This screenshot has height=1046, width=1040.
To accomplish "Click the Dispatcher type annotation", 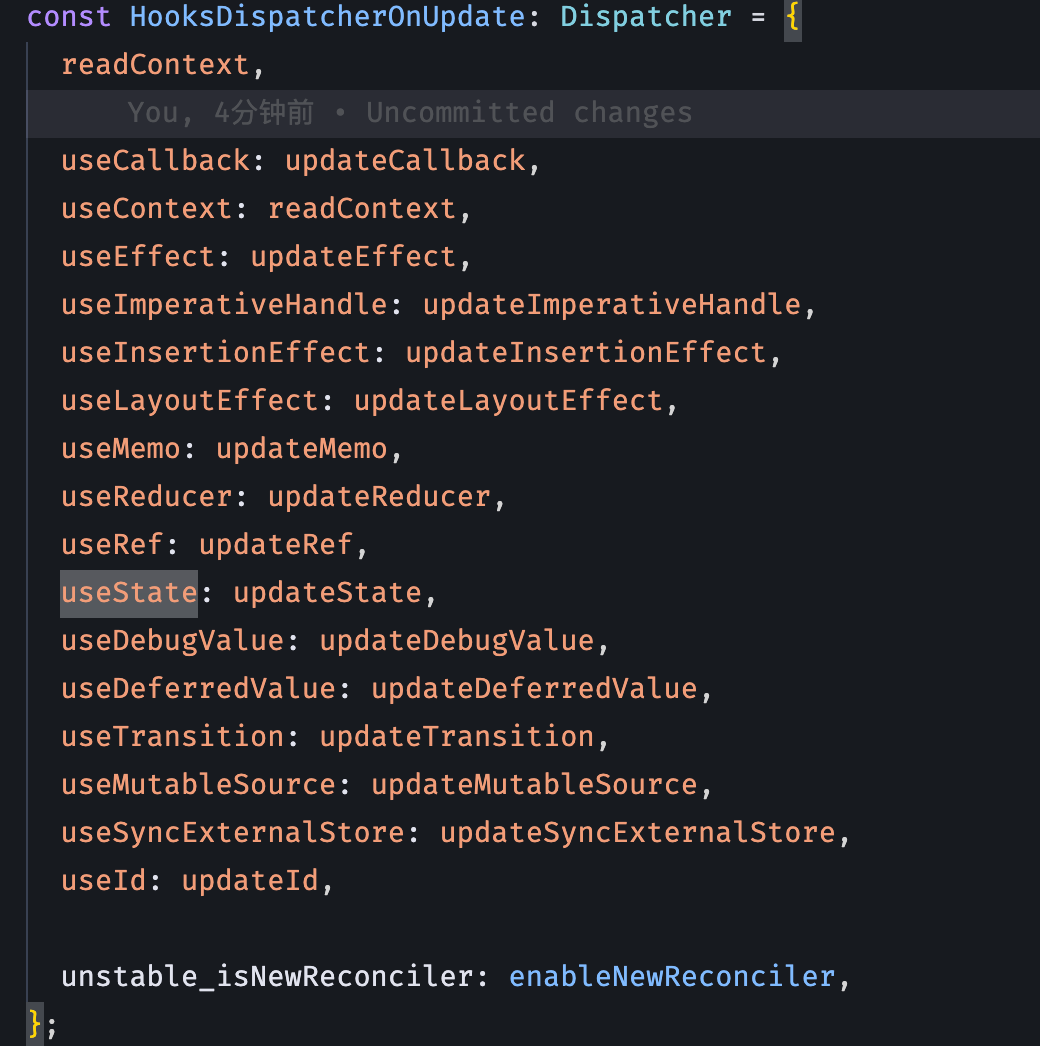I will (645, 17).
